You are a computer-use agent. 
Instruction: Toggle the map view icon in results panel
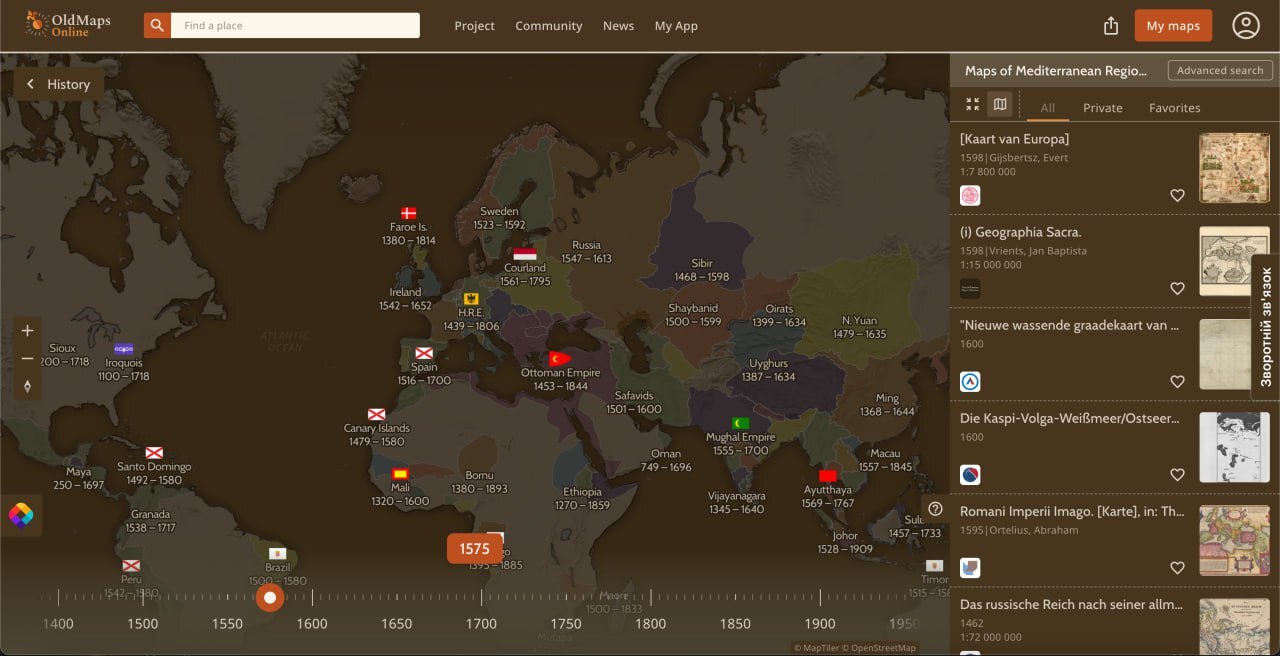[x=999, y=104]
